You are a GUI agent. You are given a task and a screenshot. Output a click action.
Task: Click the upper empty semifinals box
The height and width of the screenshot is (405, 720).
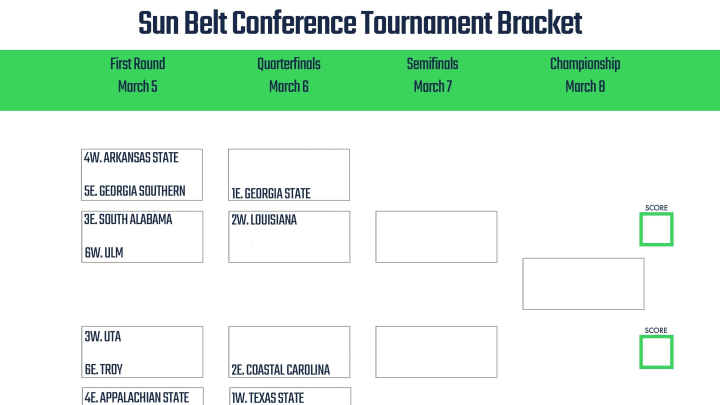(436, 237)
